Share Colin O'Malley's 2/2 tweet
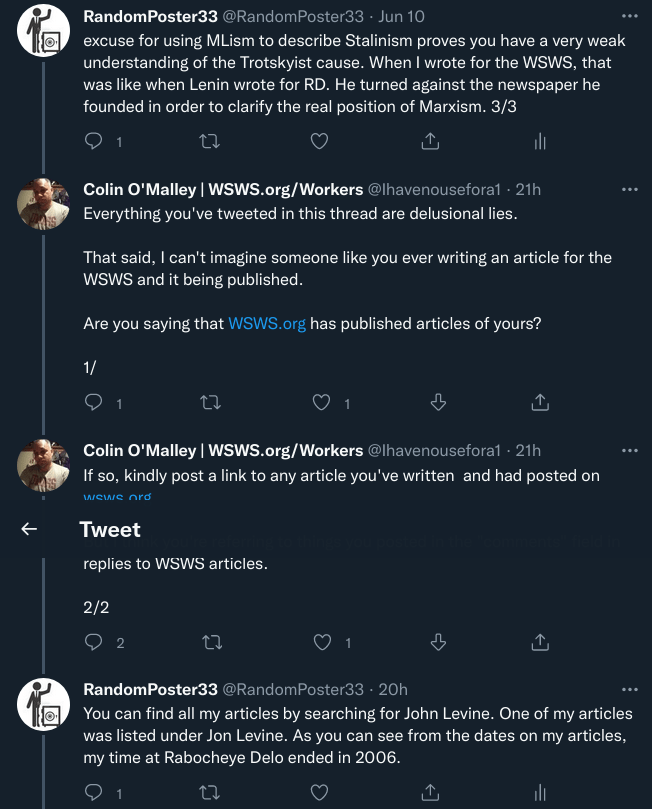652x809 pixels. tap(540, 642)
